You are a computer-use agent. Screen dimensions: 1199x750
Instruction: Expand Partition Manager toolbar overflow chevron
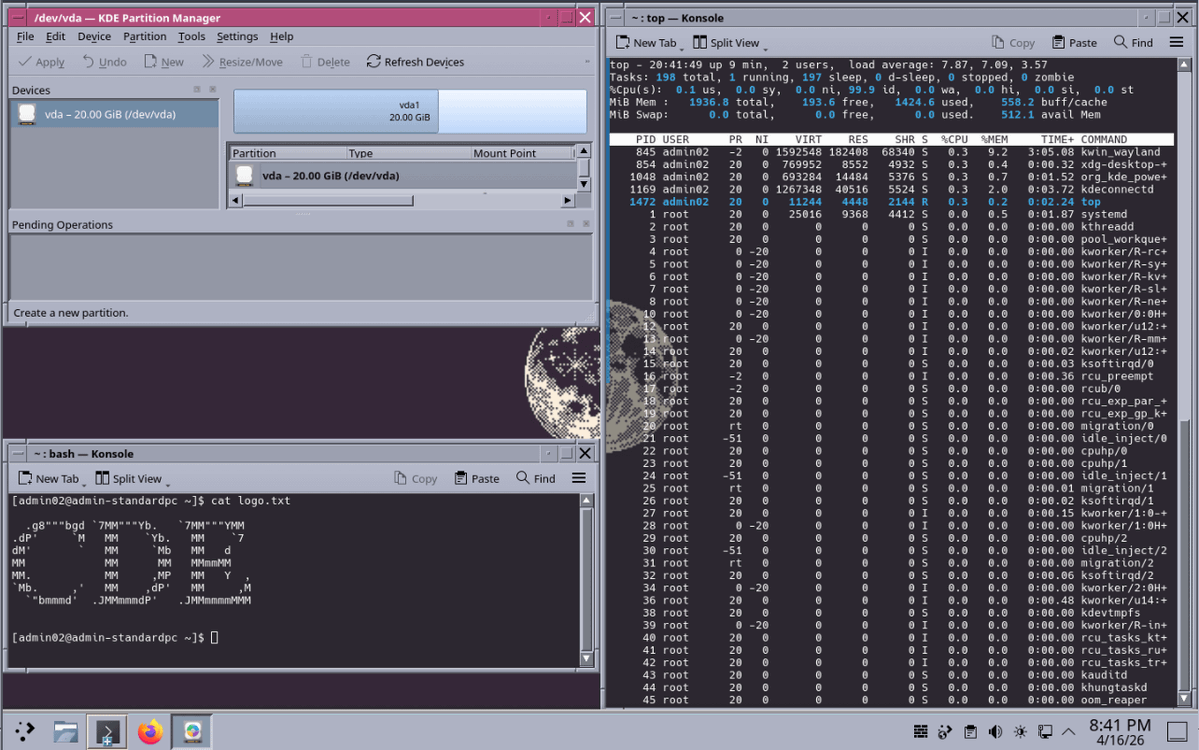587,62
